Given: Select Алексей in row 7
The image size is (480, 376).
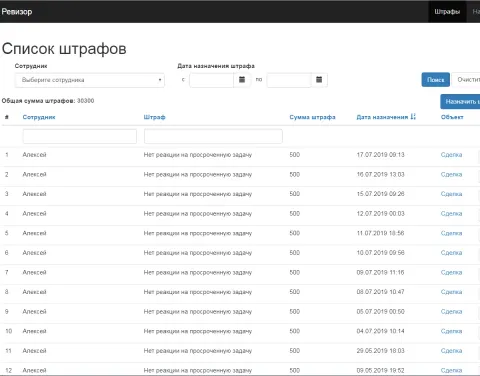Looking at the screenshot, I should tap(34, 272).
